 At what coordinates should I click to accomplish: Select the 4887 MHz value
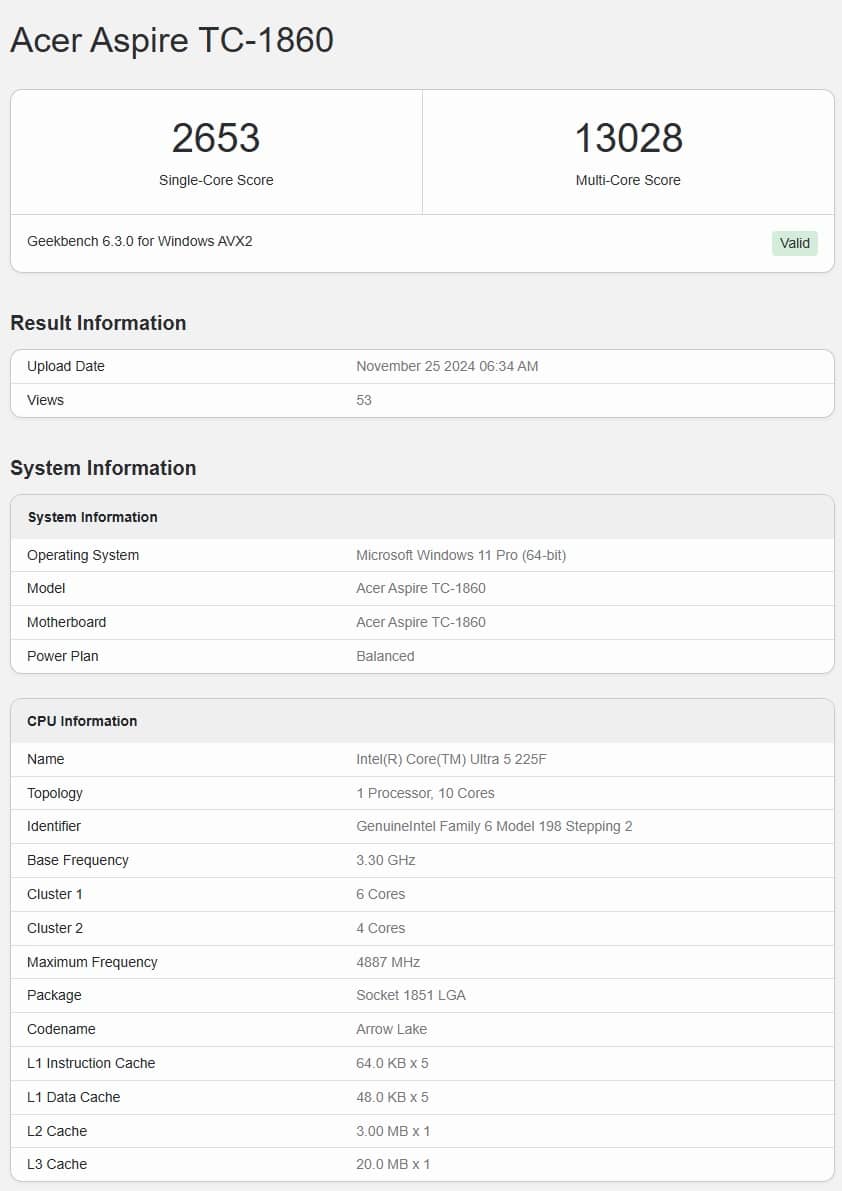pos(388,962)
